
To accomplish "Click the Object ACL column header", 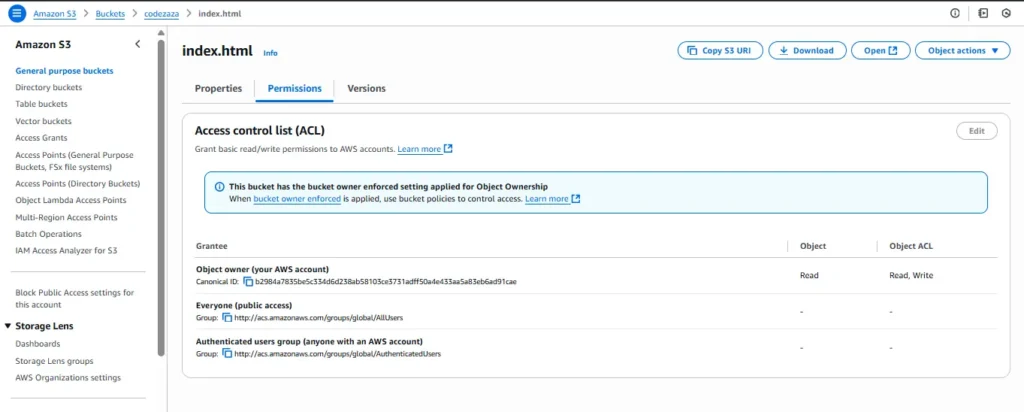I will (911, 246).
